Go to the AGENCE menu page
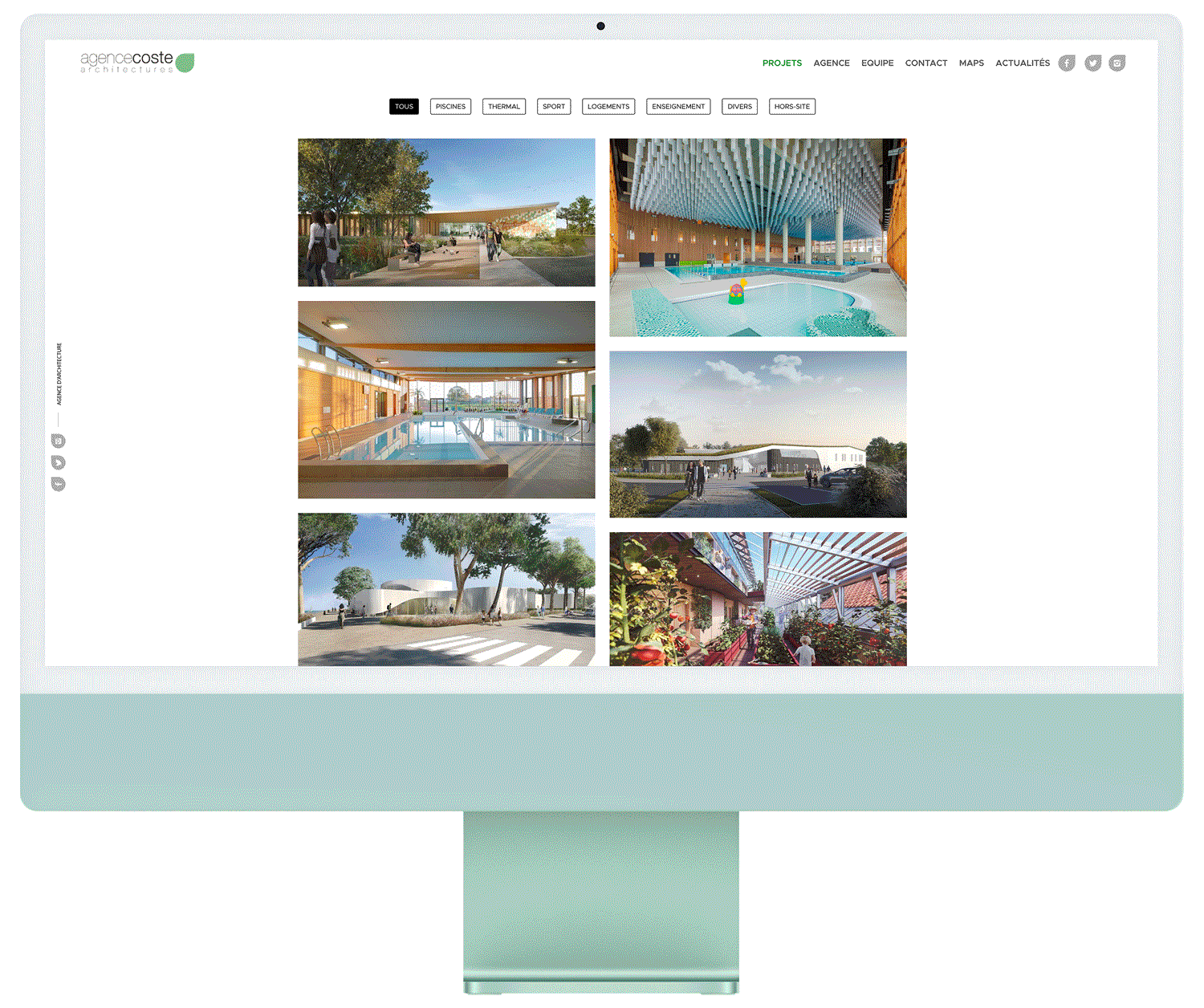 [832, 63]
